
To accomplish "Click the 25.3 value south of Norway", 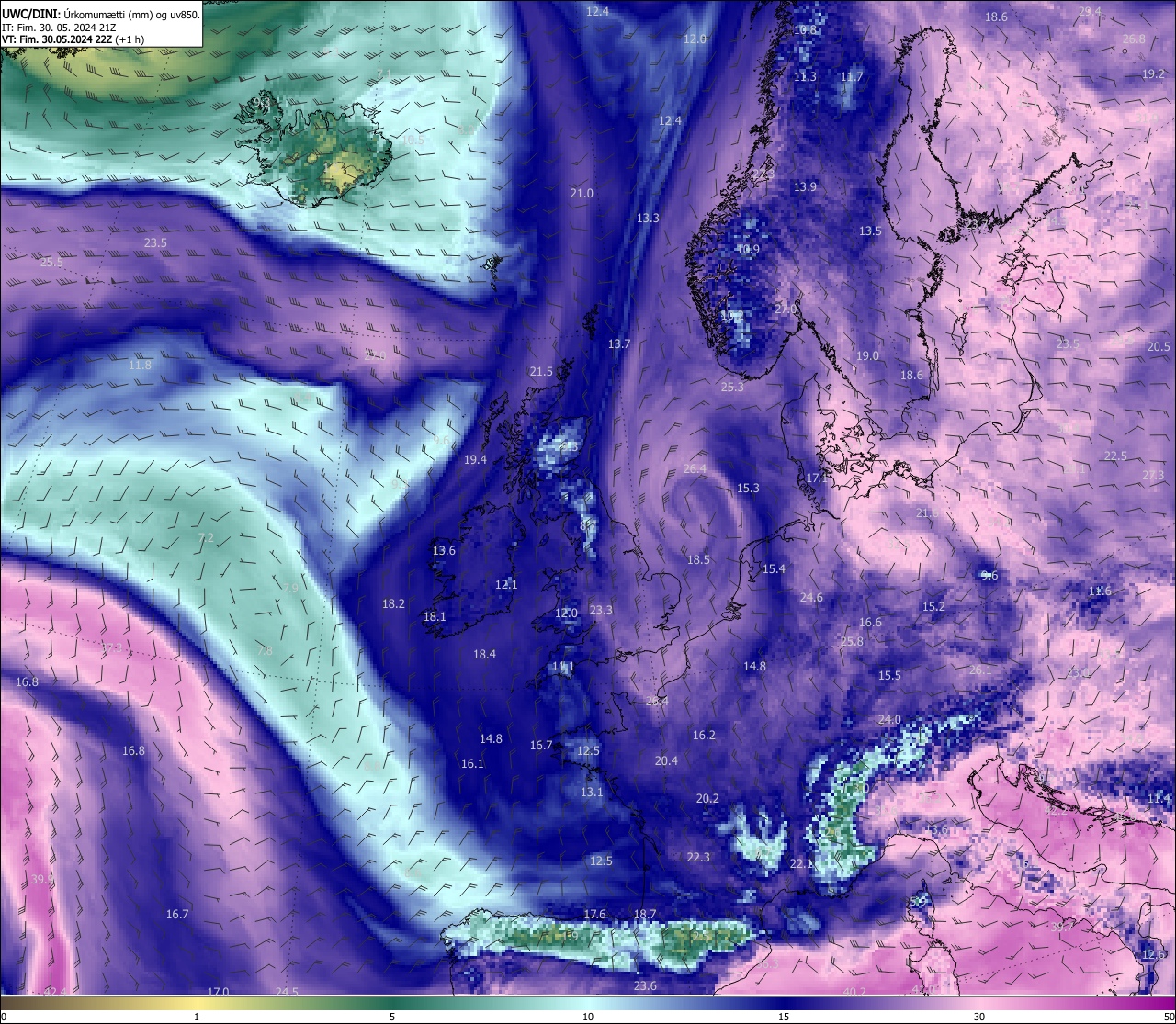I will pyautogui.click(x=732, y=387).
